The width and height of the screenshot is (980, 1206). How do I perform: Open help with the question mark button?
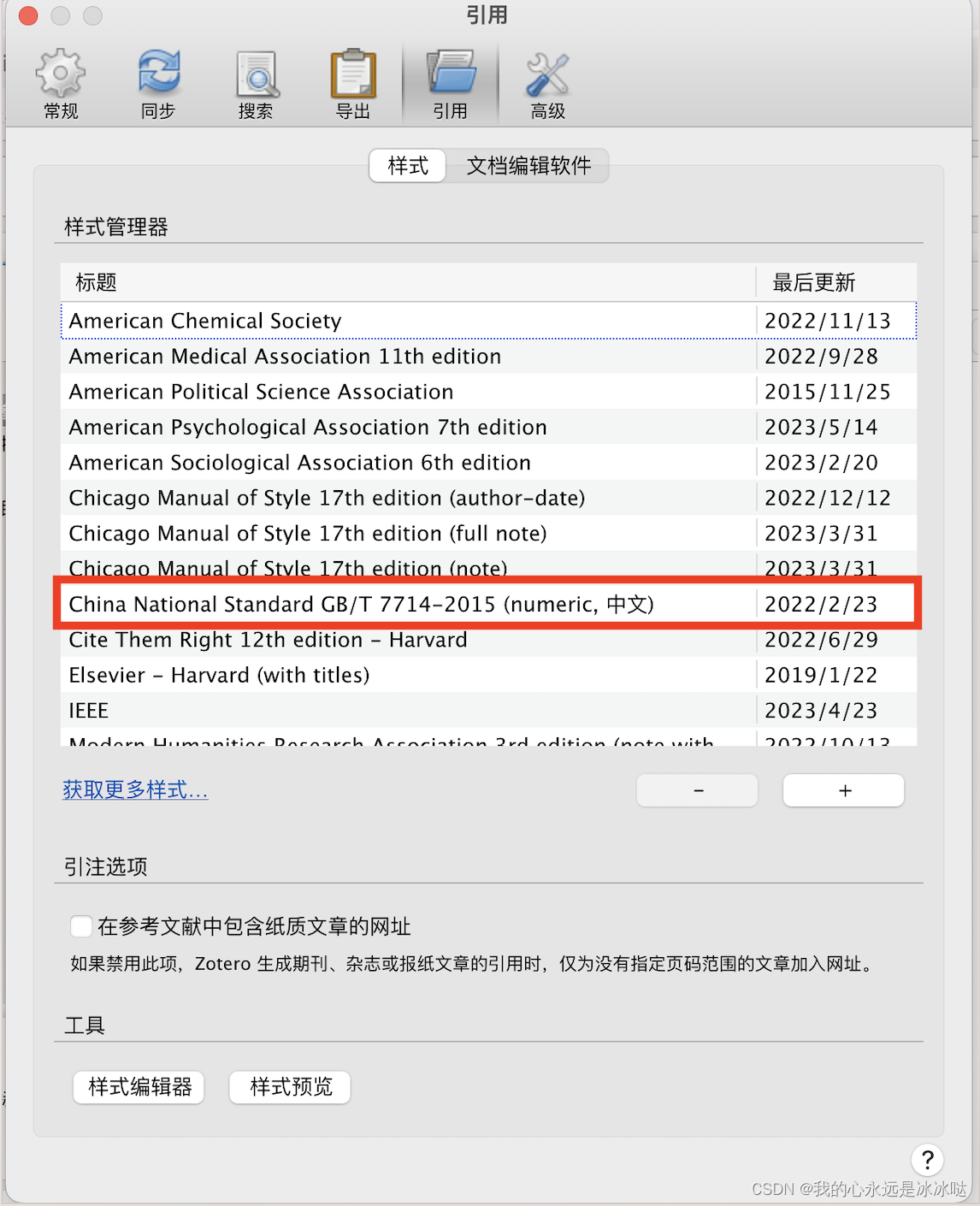tap(927, 1161)
